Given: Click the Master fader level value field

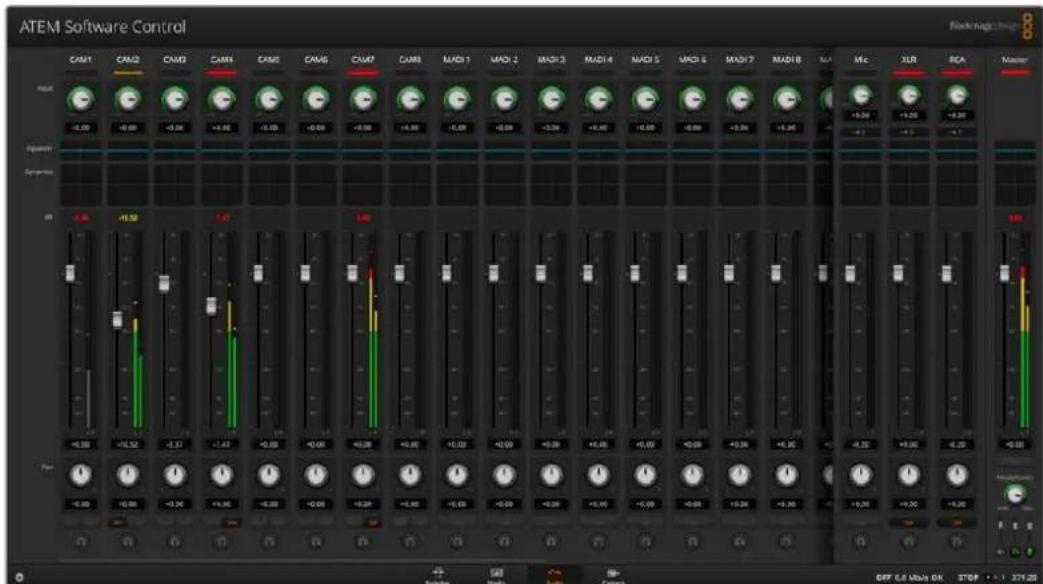Looking at the screenshot, I should point(1015,444).
